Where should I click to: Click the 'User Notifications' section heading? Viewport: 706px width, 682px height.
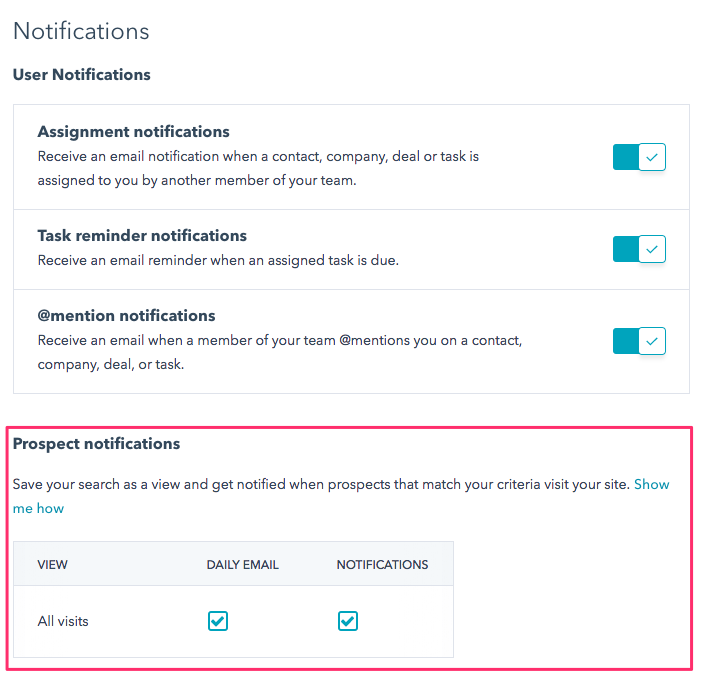pos(81,75)
